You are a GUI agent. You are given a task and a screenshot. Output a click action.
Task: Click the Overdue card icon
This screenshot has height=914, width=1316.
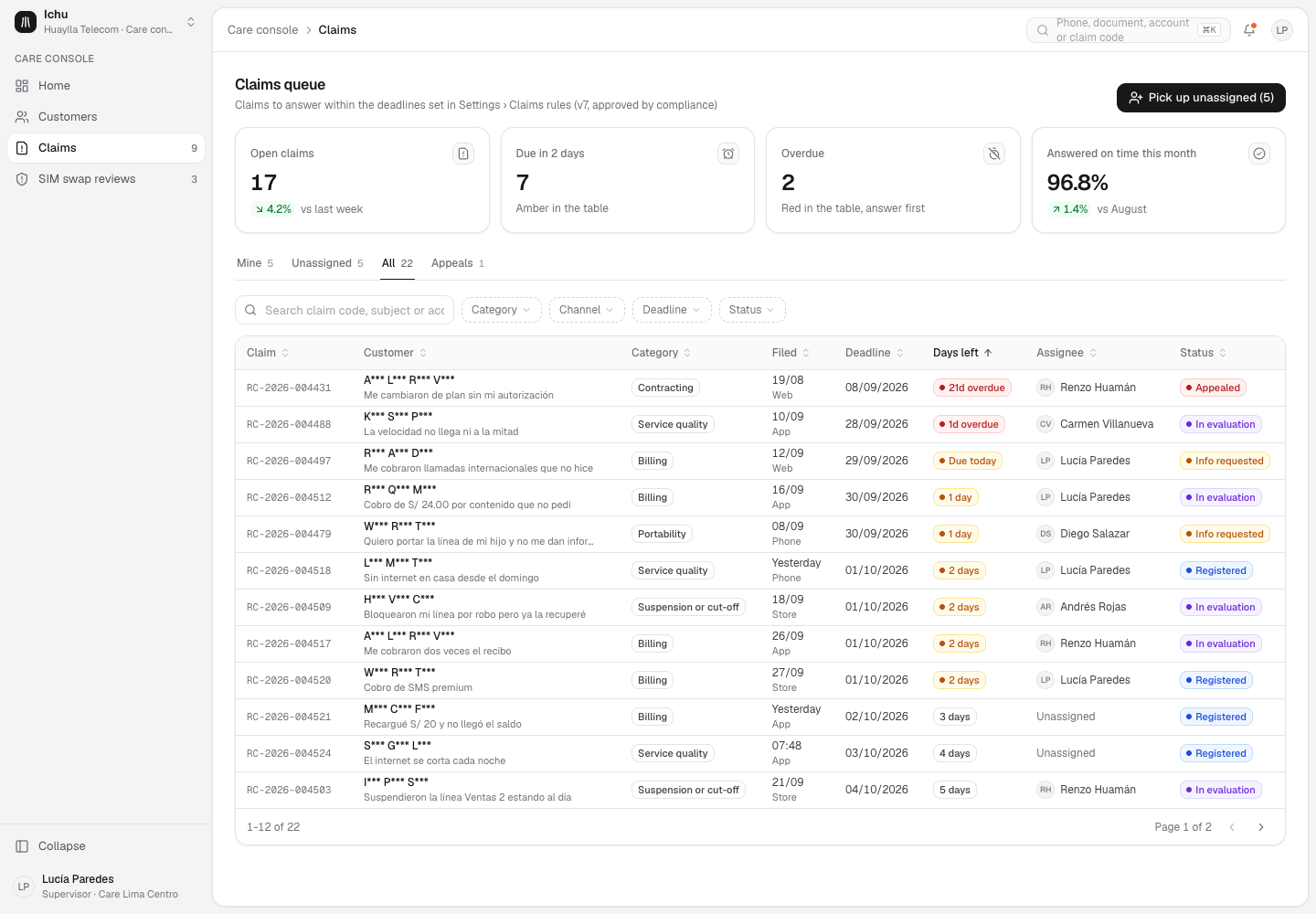[994, 154]
